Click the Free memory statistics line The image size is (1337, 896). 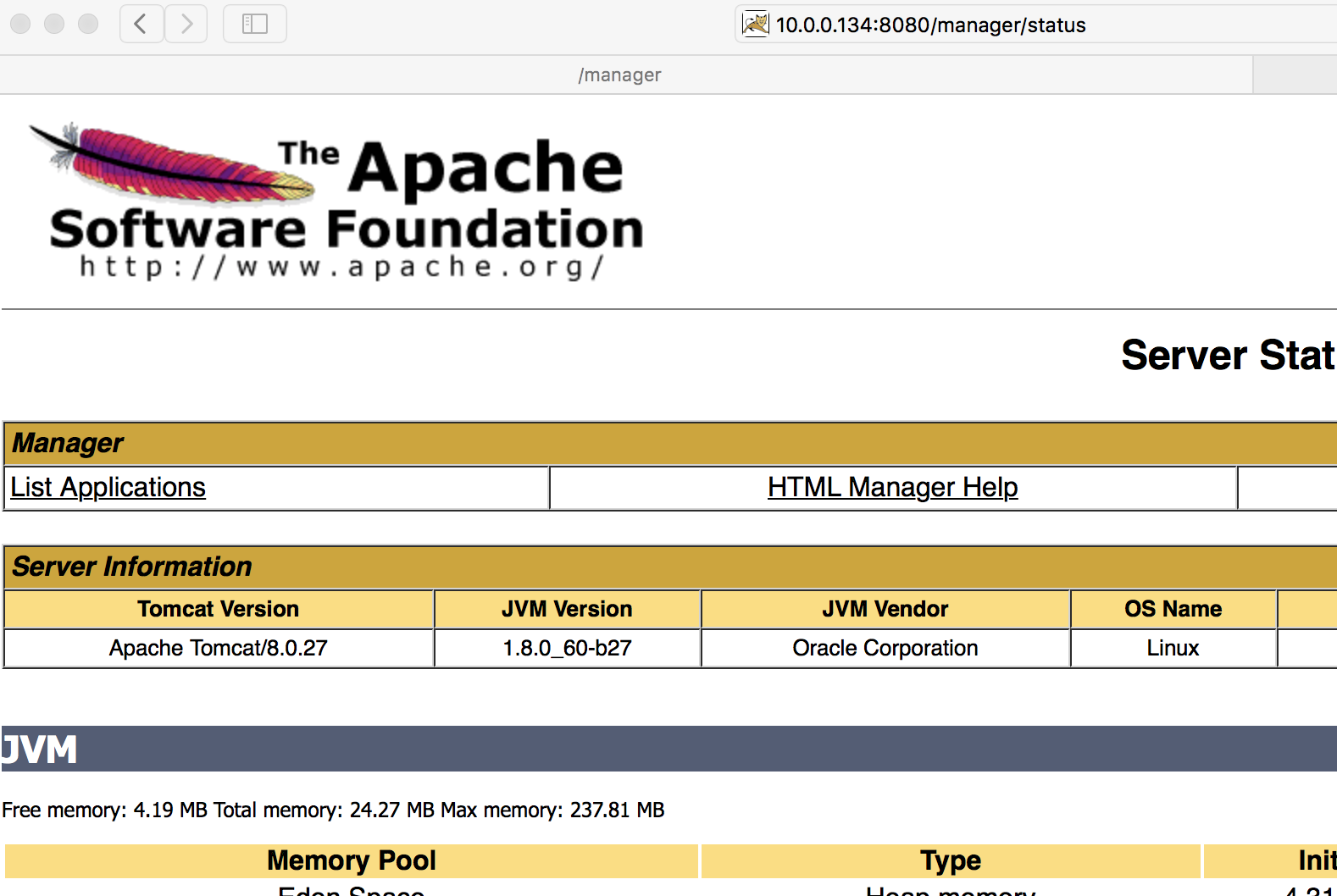coord(333,810)
